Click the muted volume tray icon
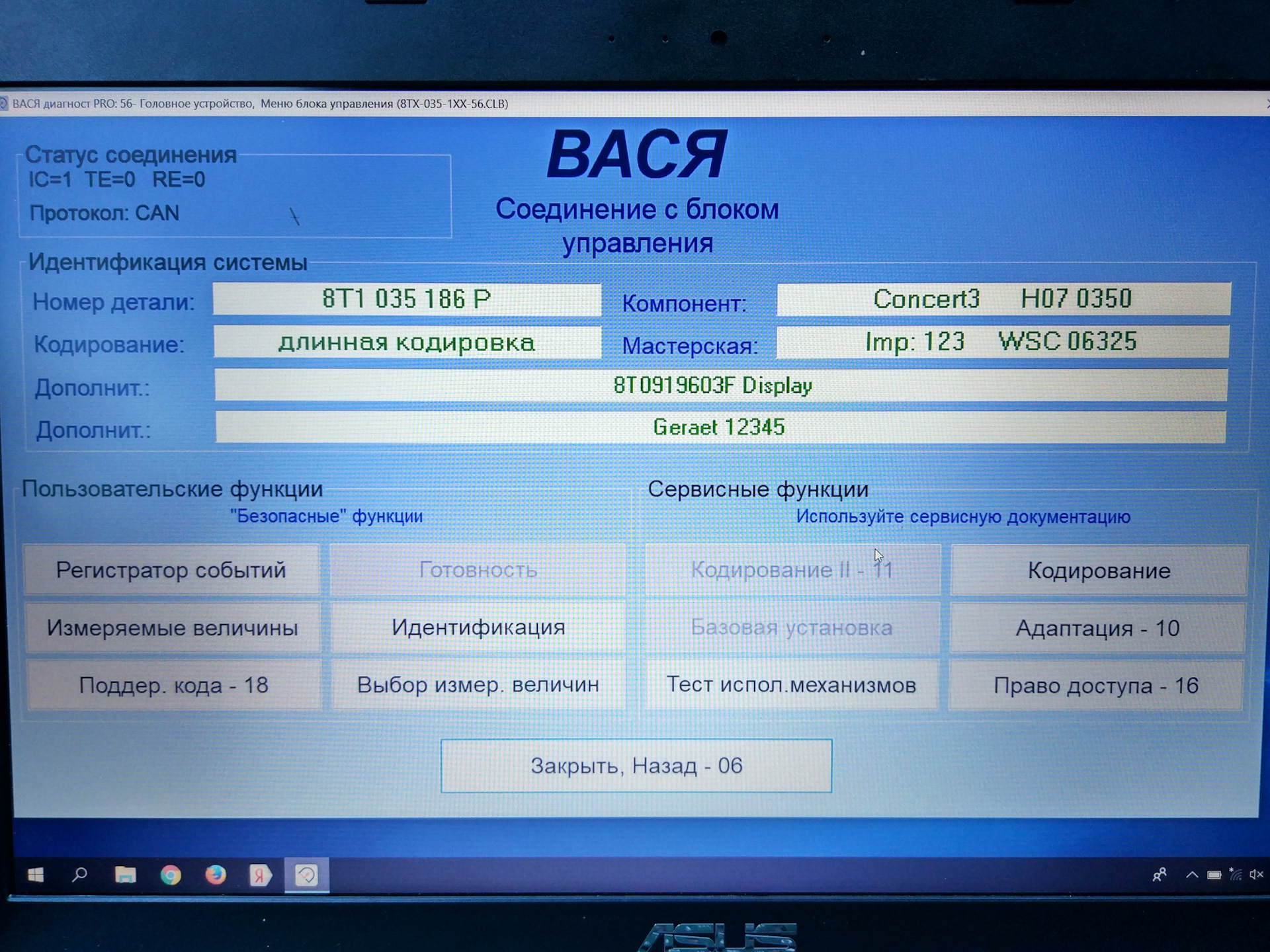This screenshot has height=952, width=1270. click(1256, 875)
